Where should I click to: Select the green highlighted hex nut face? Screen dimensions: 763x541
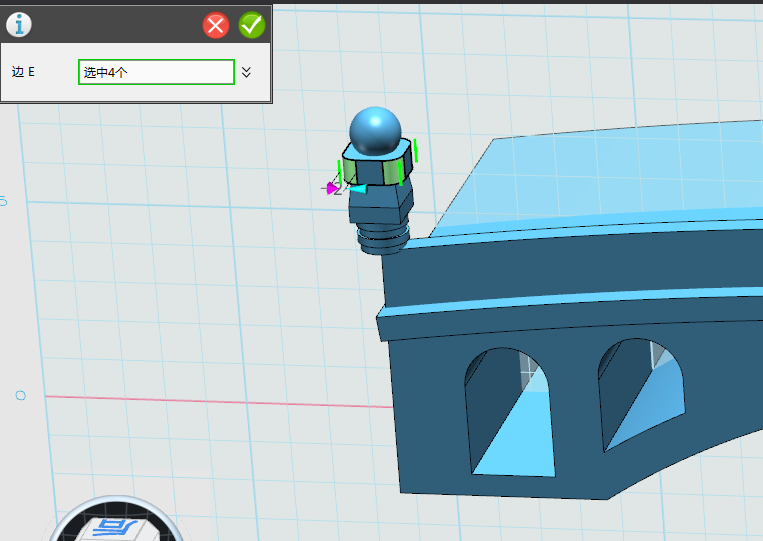390,171
